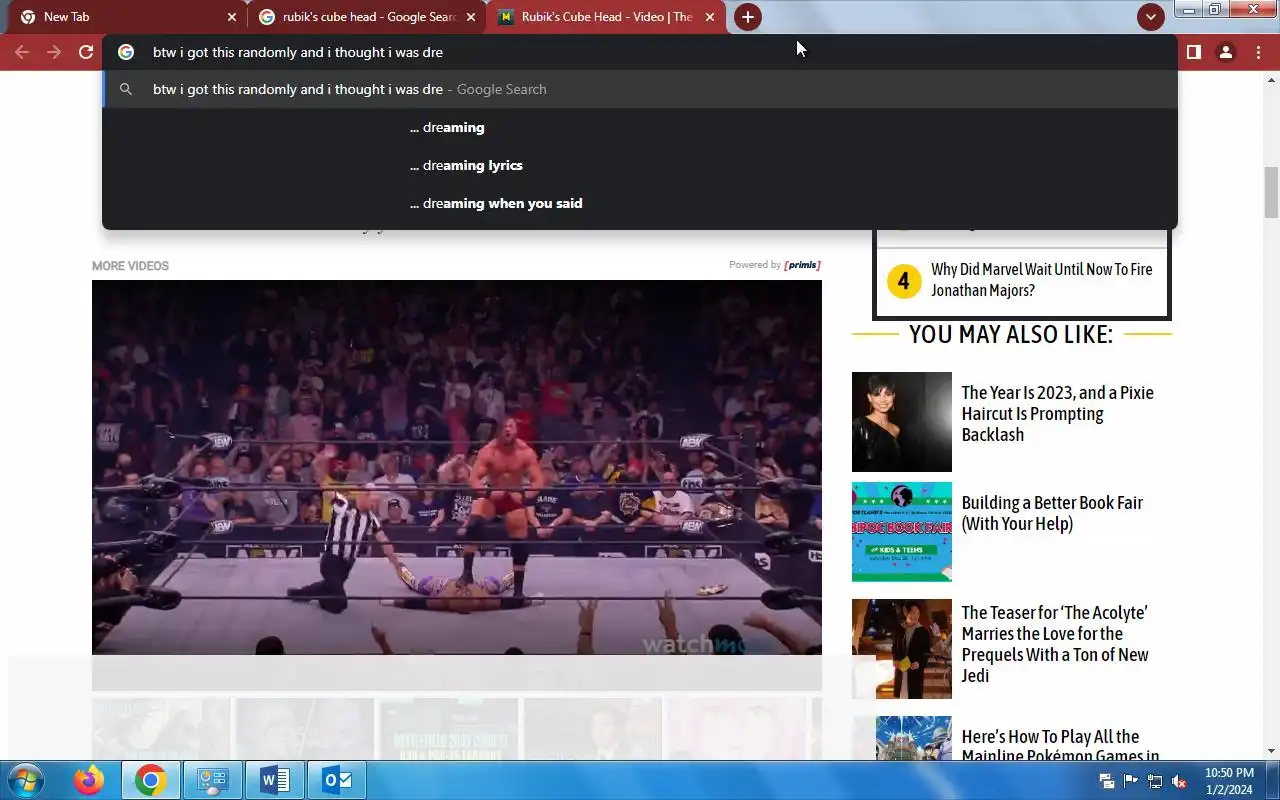Image resolution: width=1280 pixels, height=800 pixels.
Task: Click the Pokémon Games article thumbnail
Action: click(x=914, y=738)
